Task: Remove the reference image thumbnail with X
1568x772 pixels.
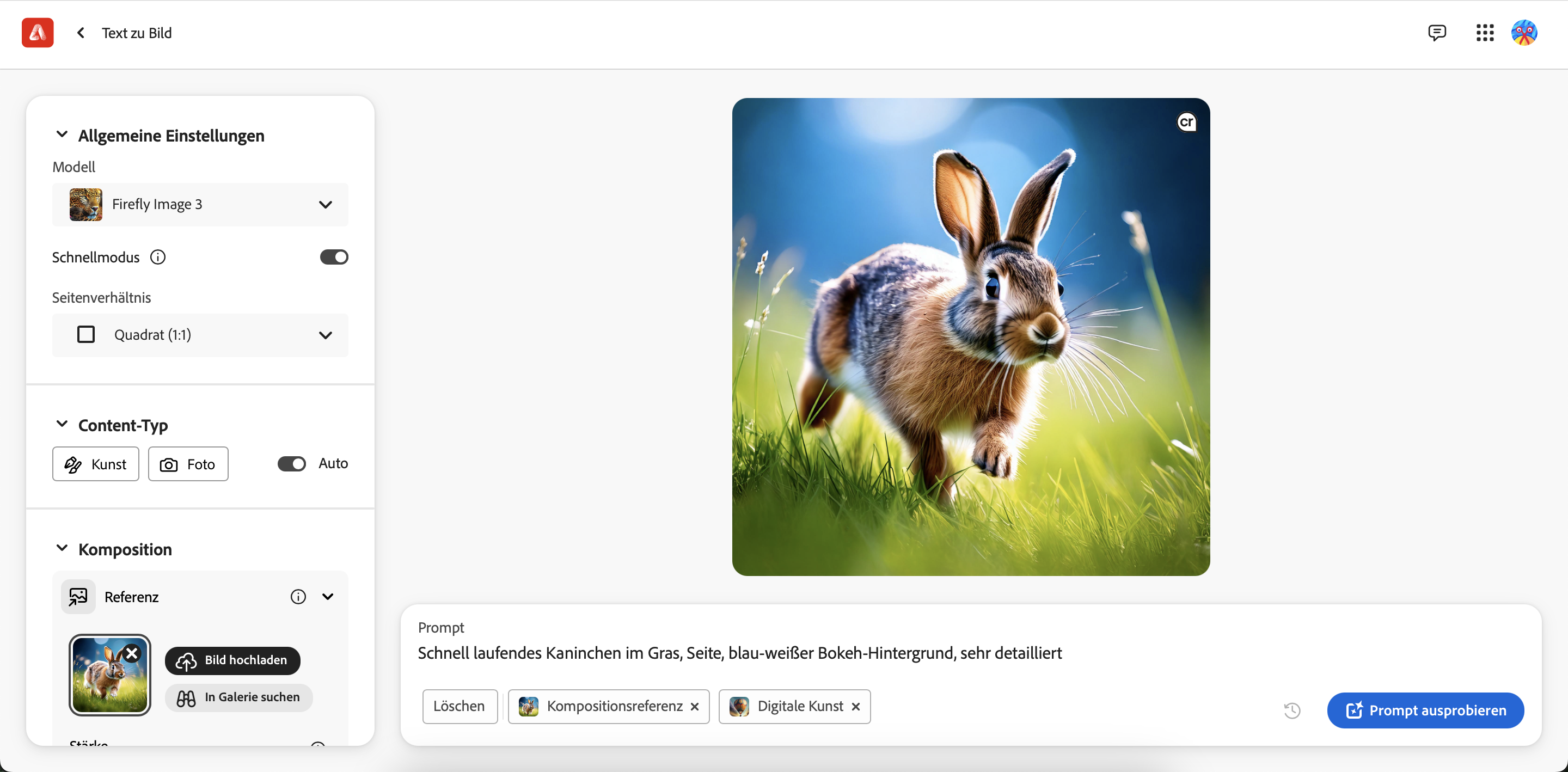Action: coord(131,654)
